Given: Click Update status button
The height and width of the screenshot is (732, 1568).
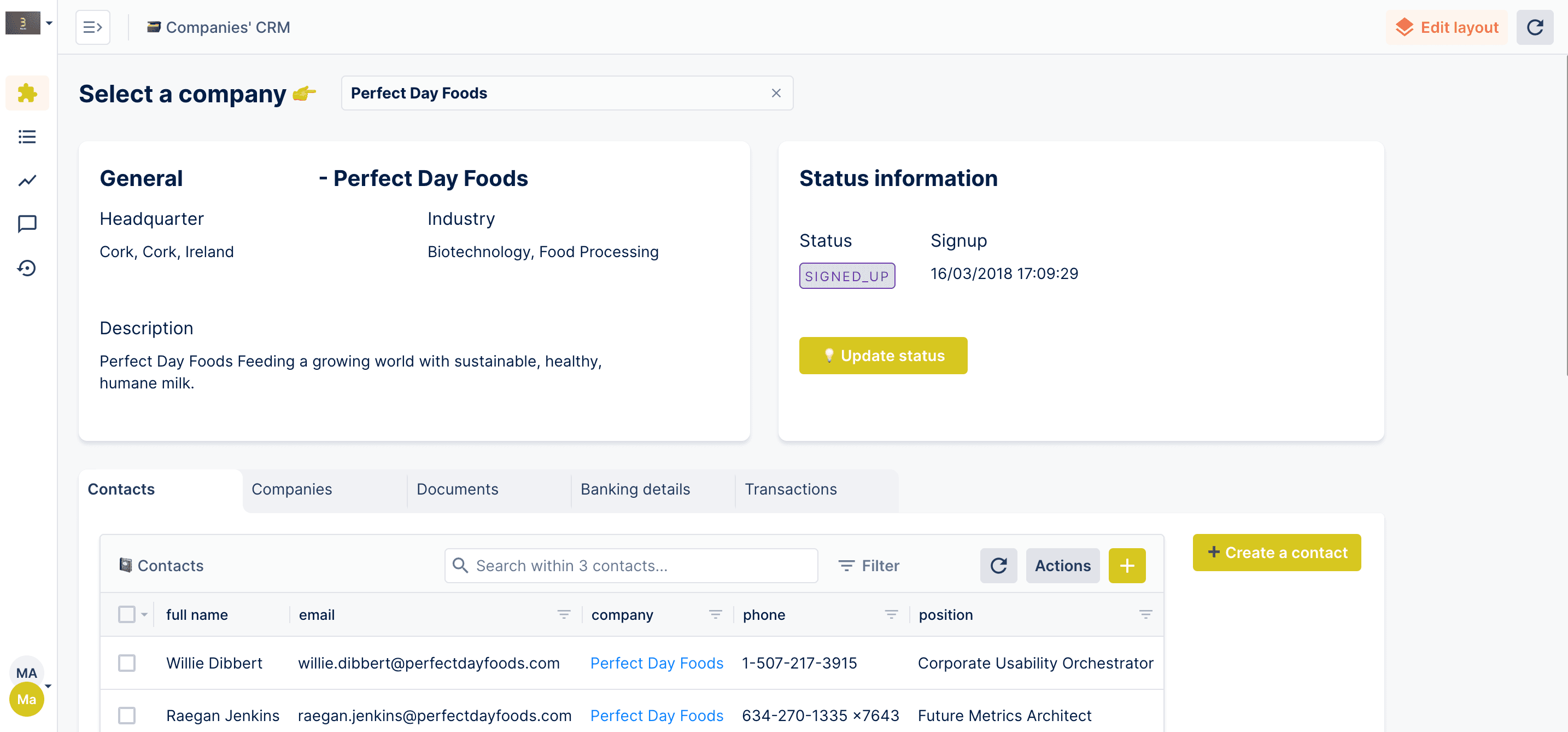Looking at the screenshot, I should click(884, 356).
